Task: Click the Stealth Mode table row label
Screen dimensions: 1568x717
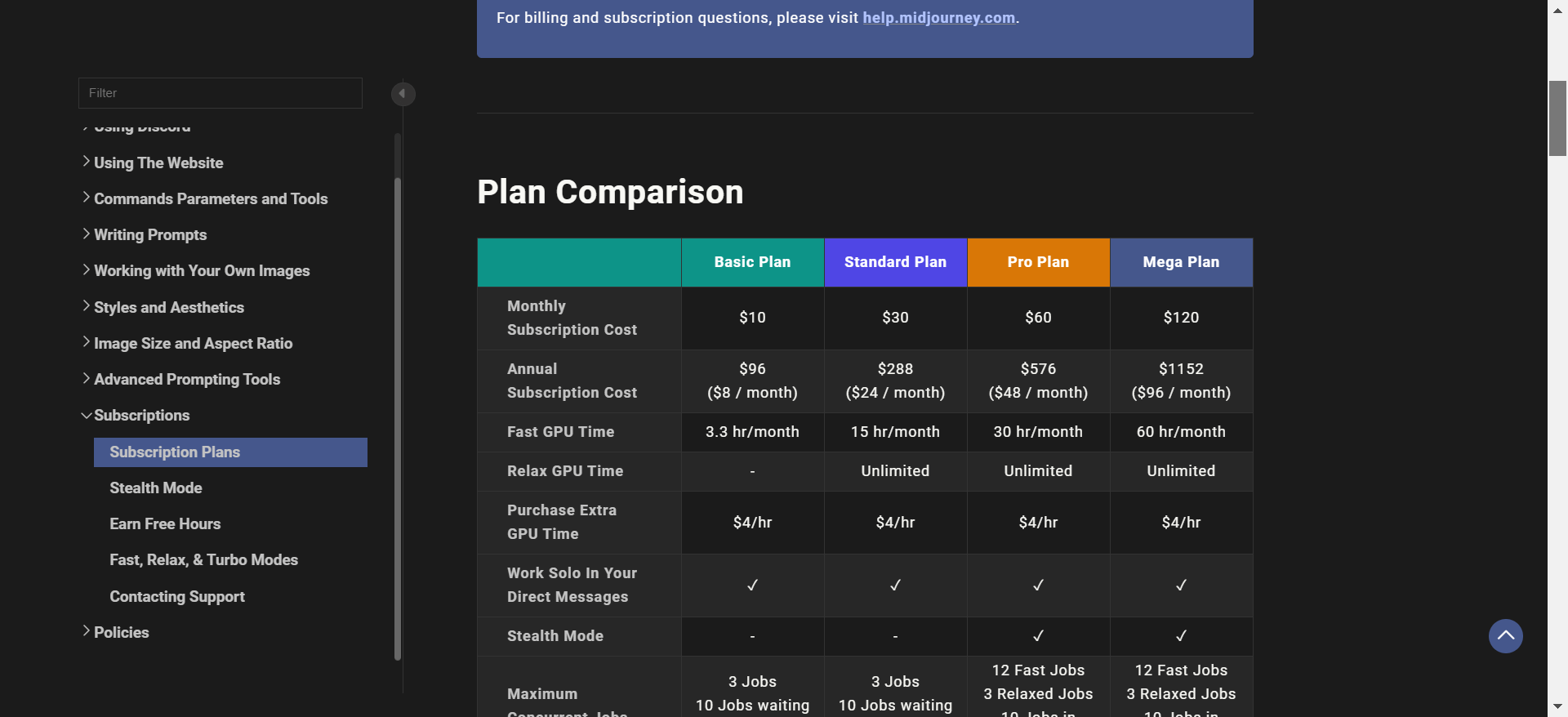Action: click(555, 636)
